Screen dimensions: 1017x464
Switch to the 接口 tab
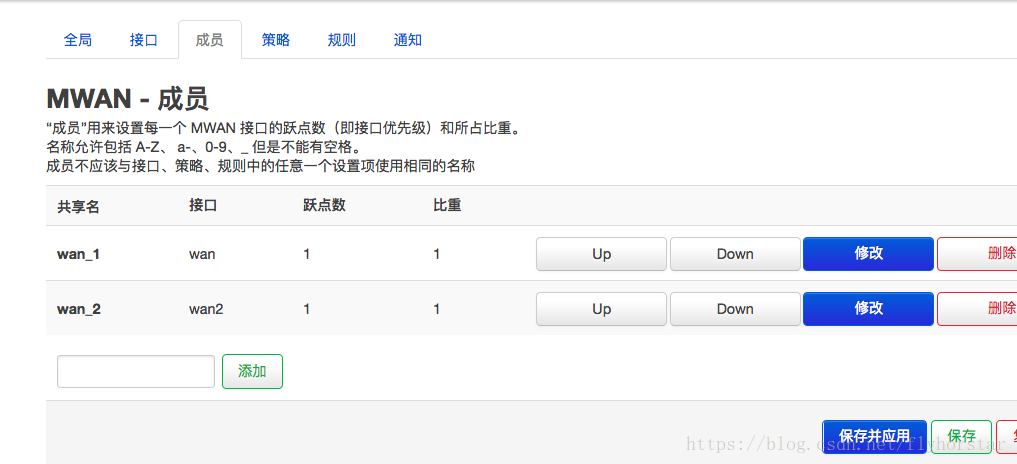[144, 40]
